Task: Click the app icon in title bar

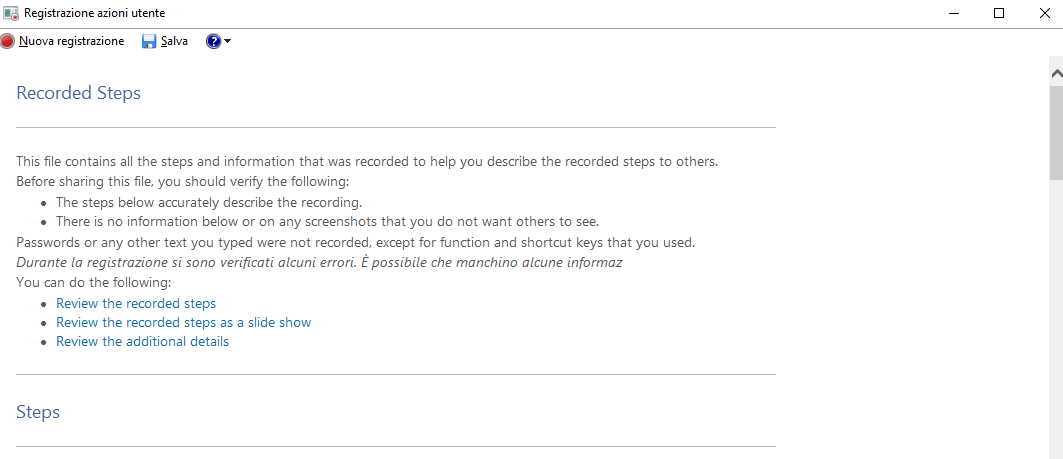Action: 11,13
